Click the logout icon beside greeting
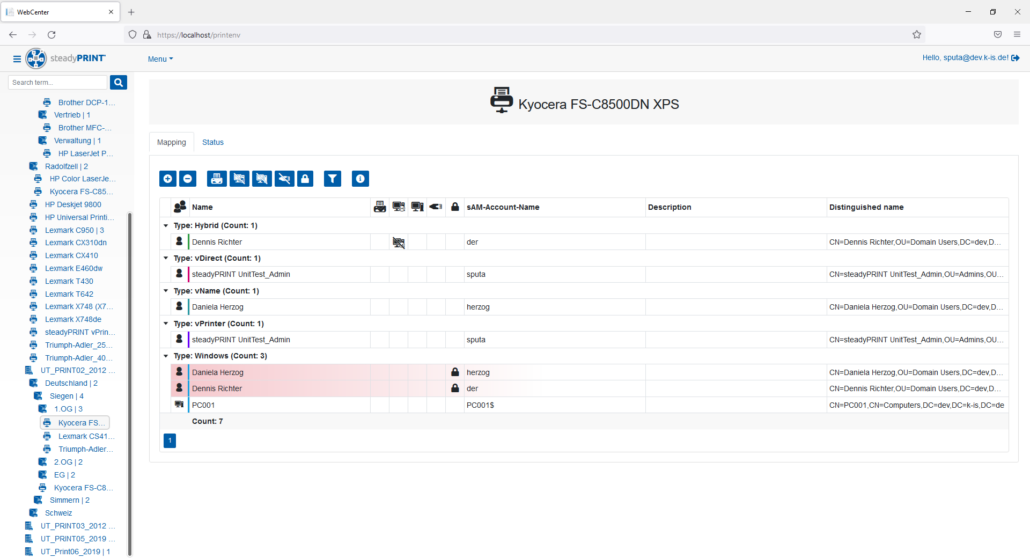This screenshot has width=1030, height=558. (x=1016, y=58)
